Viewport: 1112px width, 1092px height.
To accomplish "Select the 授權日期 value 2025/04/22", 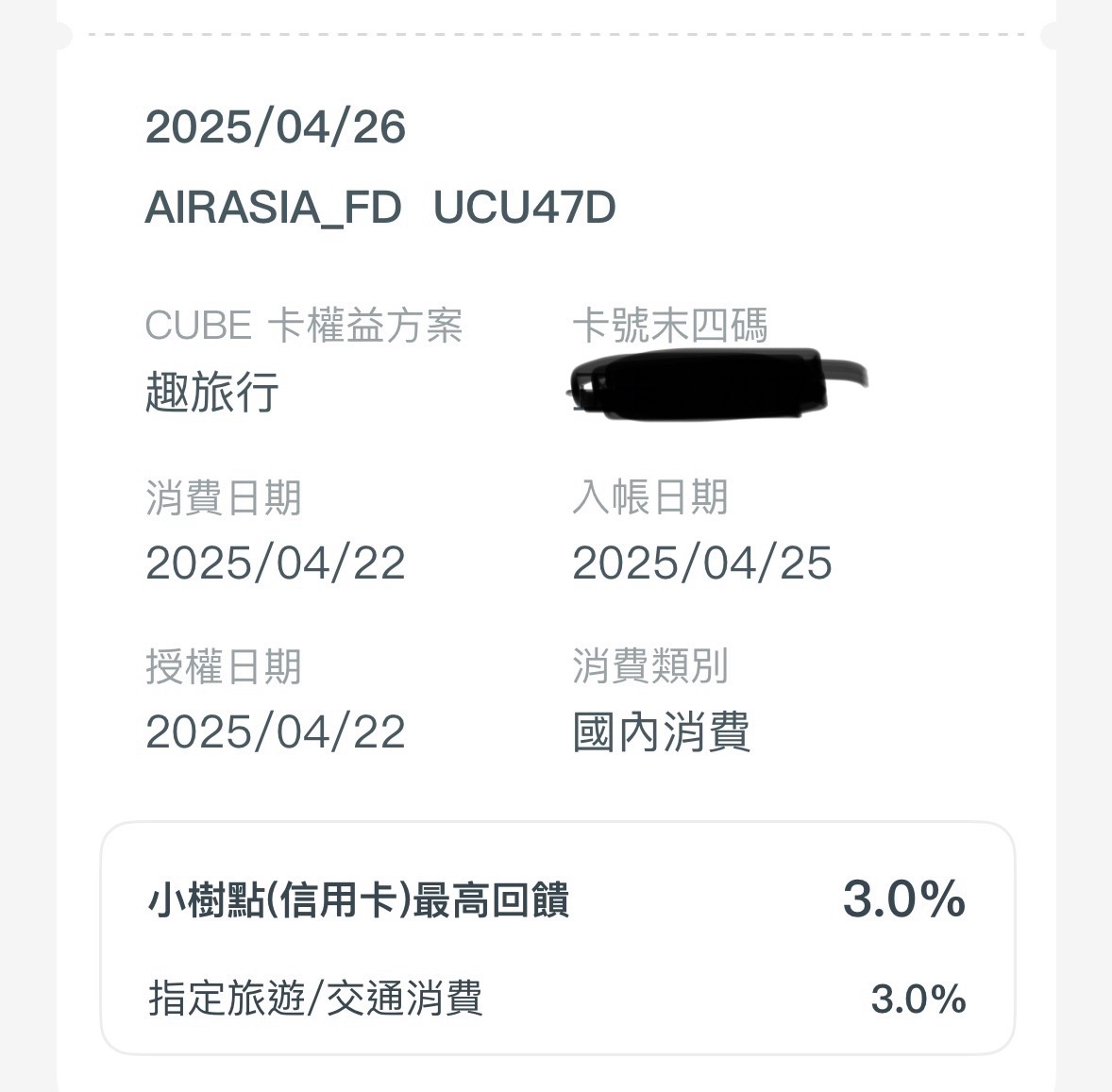I will (x=275, y=731).
